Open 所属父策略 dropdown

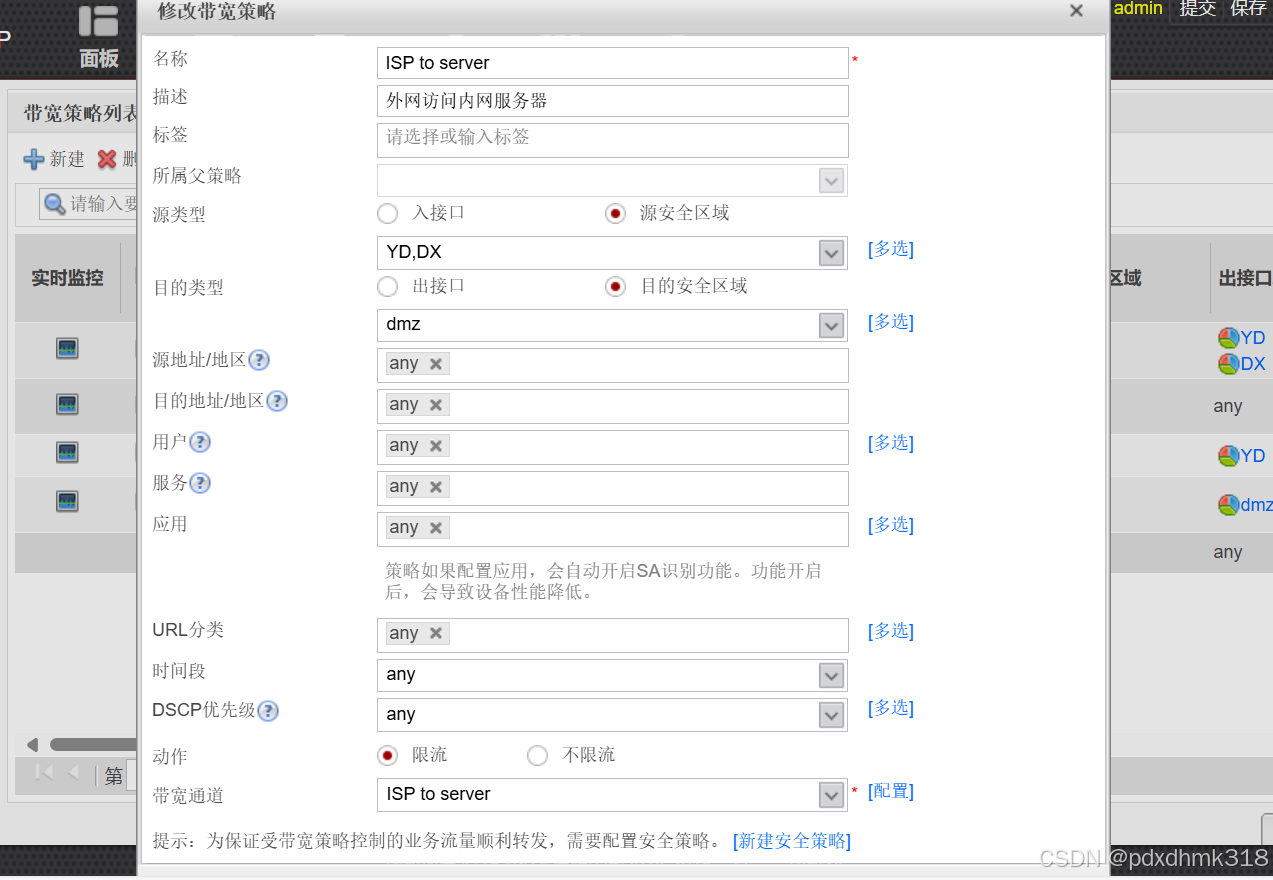pos(832,181)
